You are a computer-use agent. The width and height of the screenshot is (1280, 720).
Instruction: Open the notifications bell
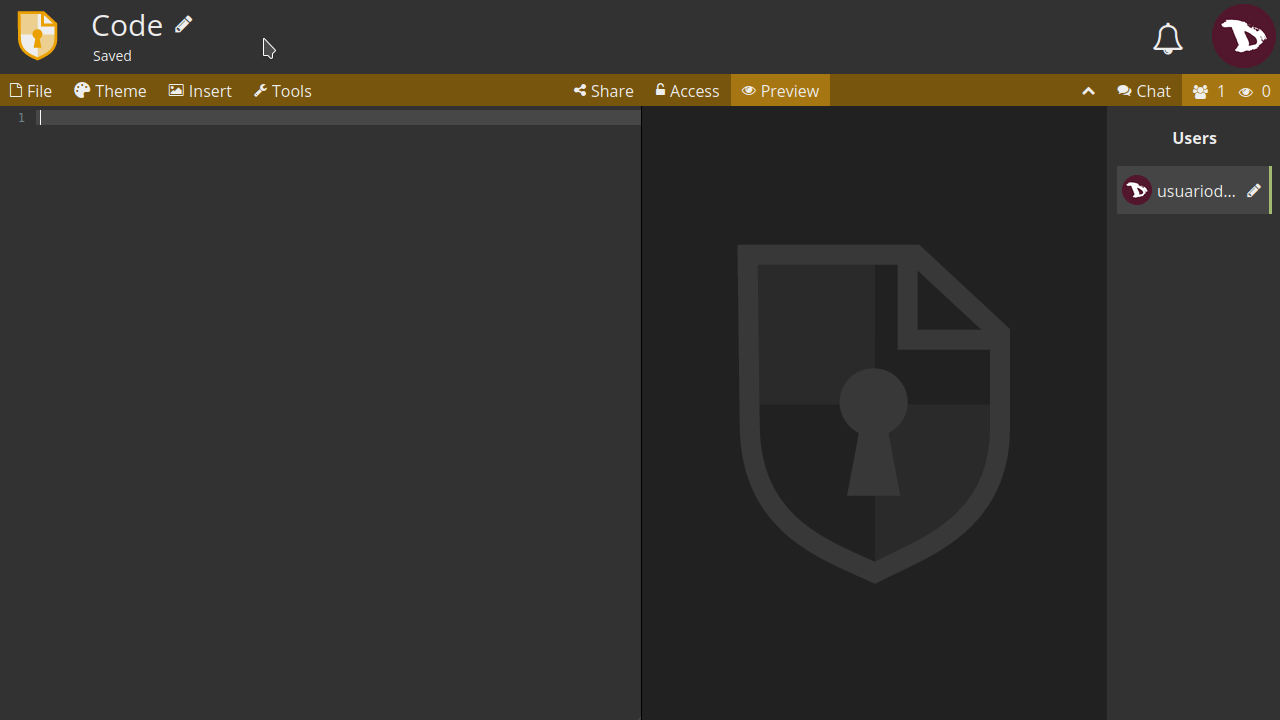pyautogui.click(x=1167, y=38)
